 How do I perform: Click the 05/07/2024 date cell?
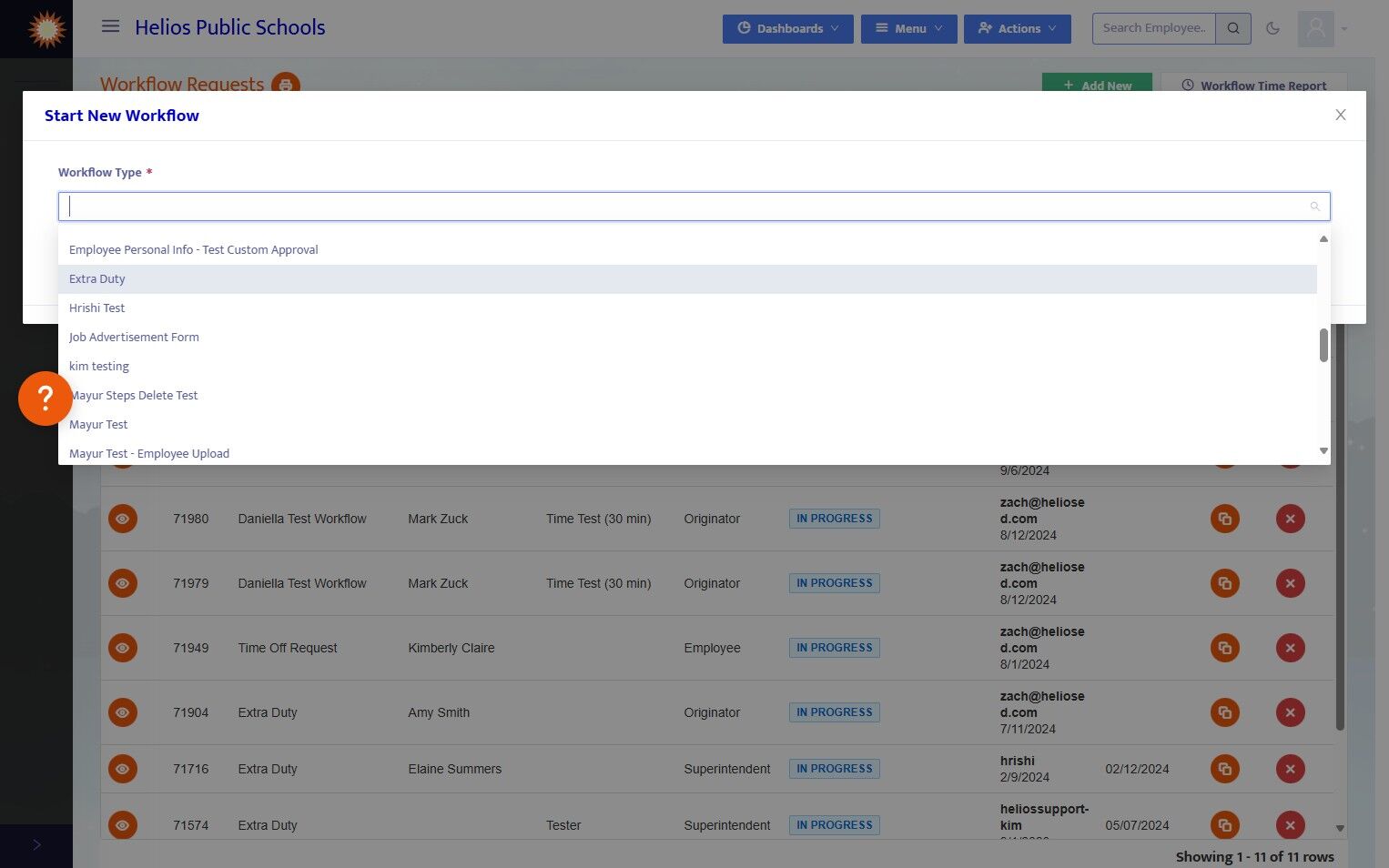pos(1138,825)
